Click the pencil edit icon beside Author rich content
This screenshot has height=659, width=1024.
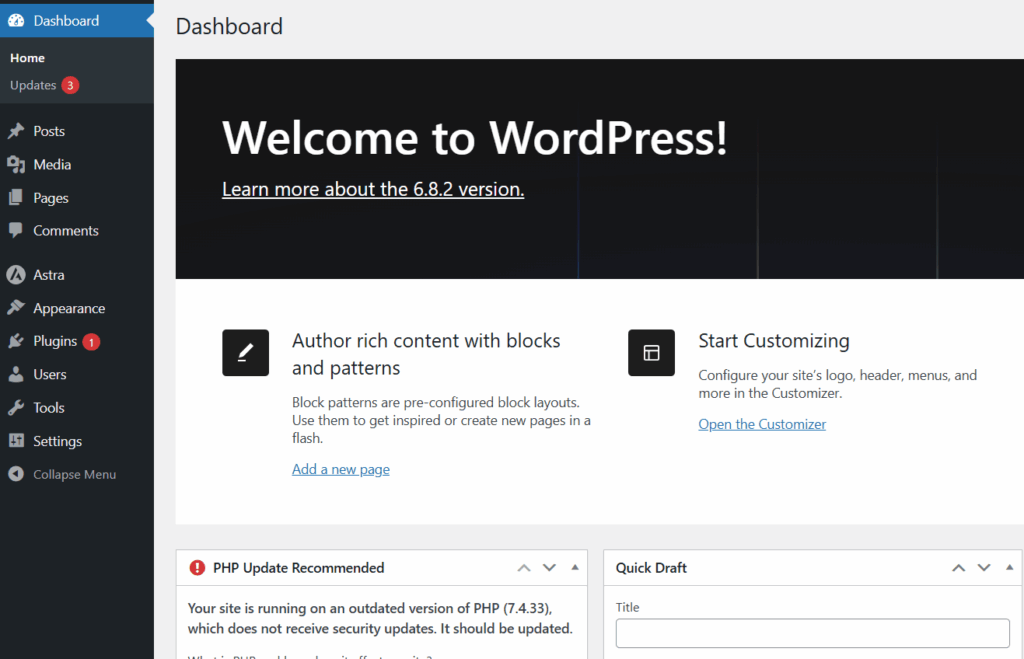click(x=246, y=353)
